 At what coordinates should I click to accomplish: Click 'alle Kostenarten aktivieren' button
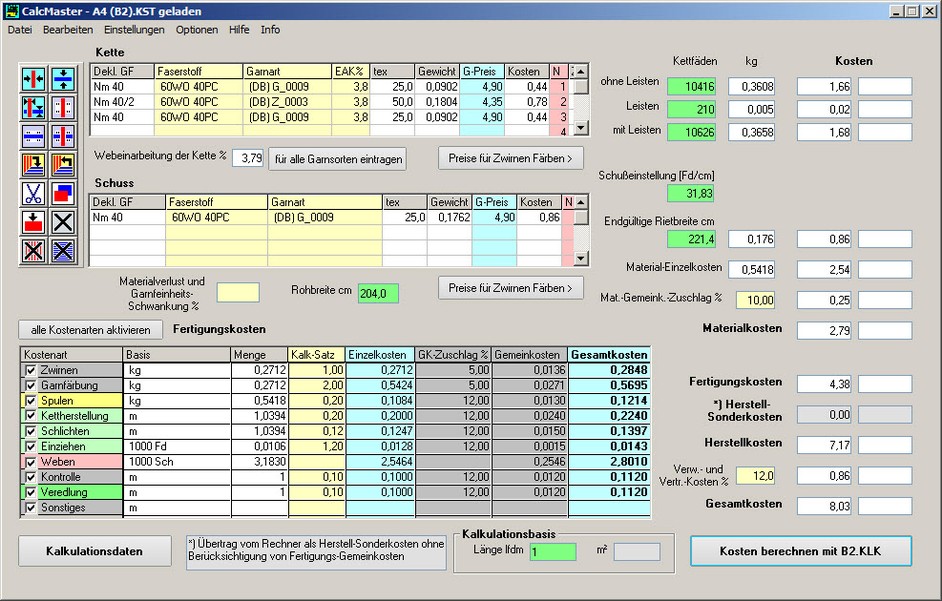pos(91,330)
